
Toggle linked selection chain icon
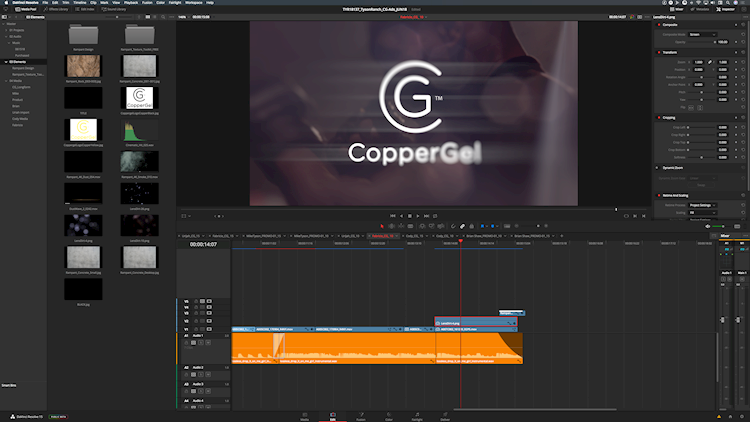click(463, 226)
